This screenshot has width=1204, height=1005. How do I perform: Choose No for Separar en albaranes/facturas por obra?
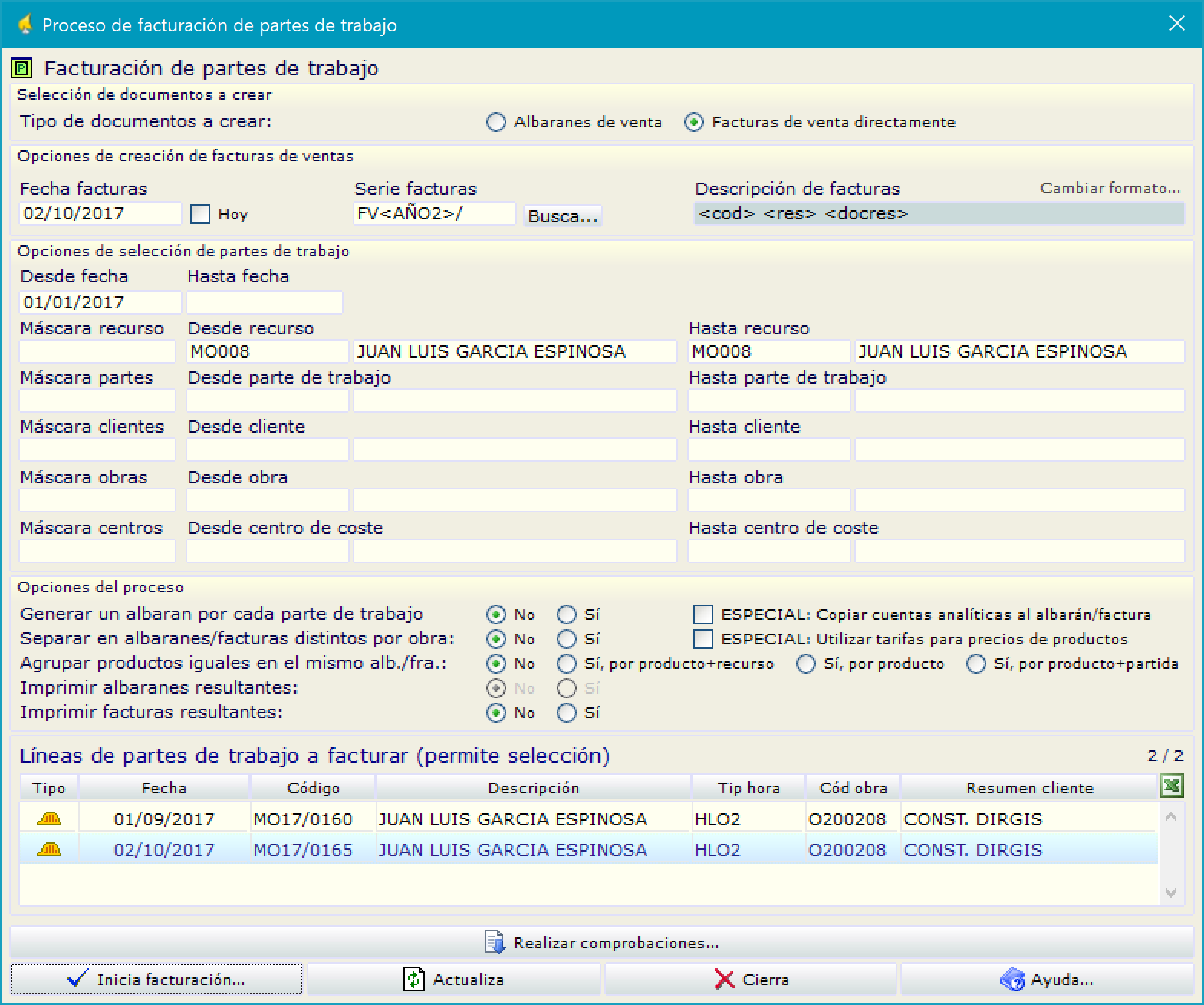point(496,639)
